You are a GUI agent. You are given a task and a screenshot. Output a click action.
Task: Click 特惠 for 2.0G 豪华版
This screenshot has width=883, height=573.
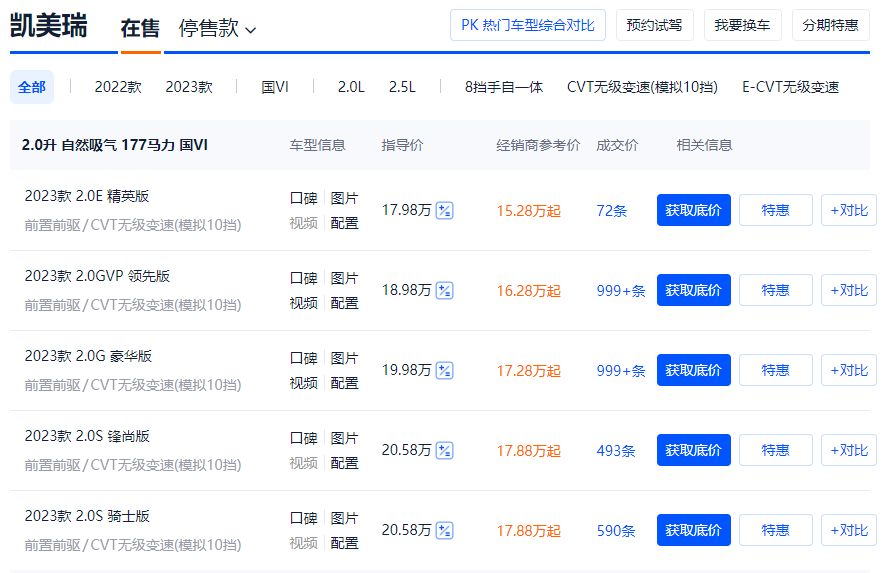(775, 370)
